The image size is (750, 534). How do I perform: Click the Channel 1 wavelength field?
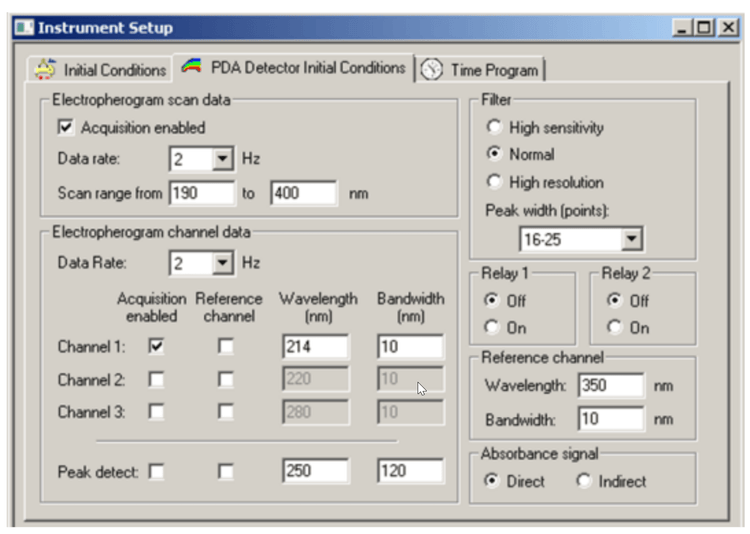314,346
